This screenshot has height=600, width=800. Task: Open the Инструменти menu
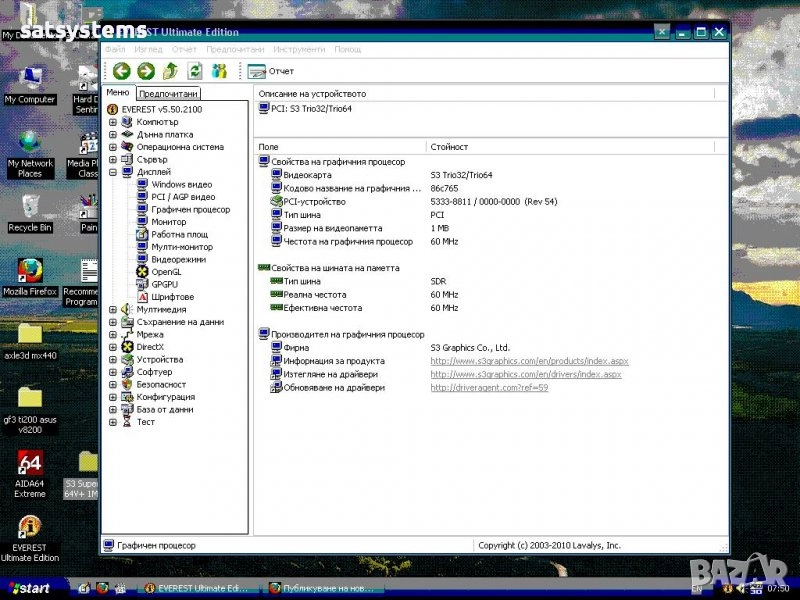tap(298, 49)
